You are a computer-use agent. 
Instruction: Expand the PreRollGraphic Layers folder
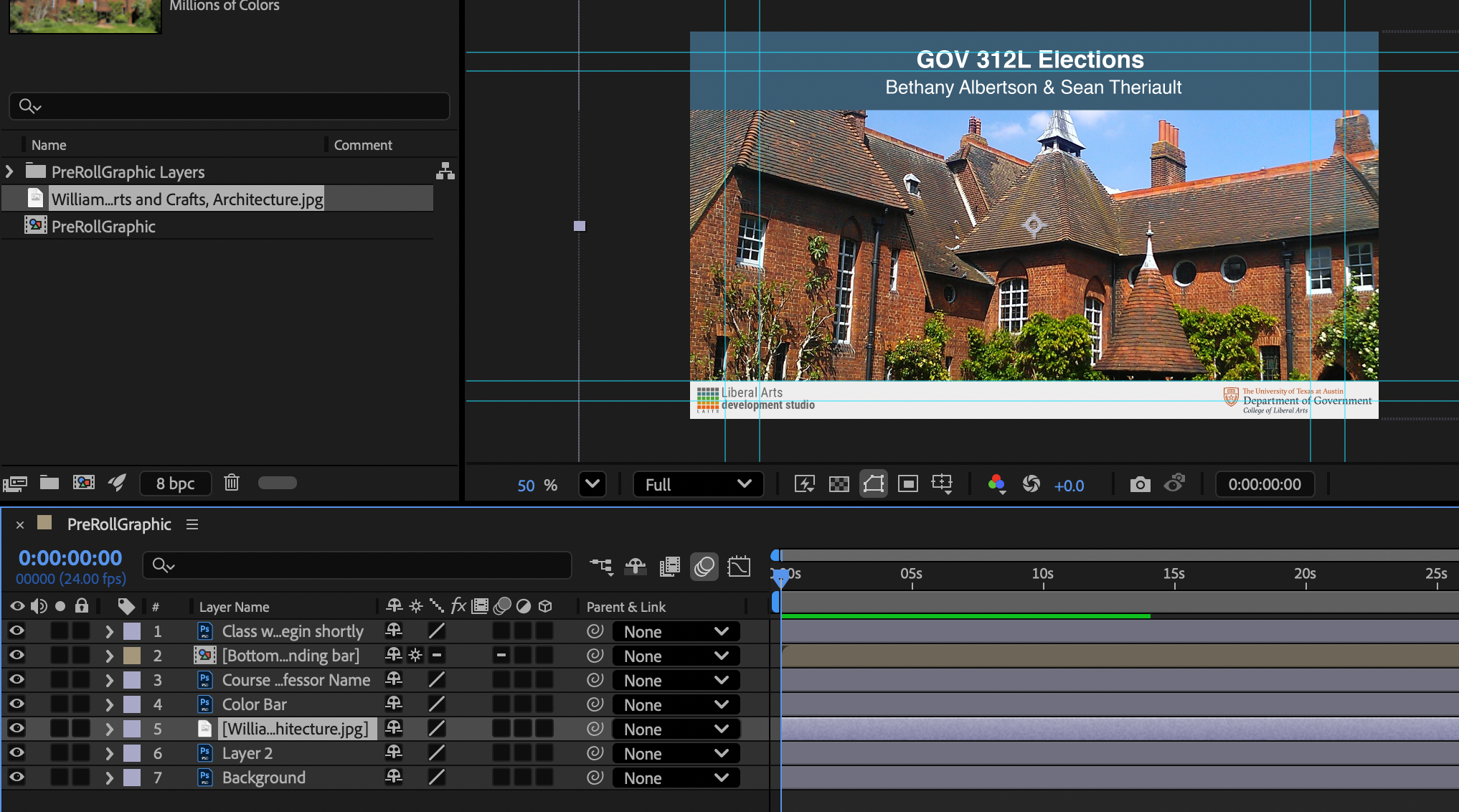(10, 171)
